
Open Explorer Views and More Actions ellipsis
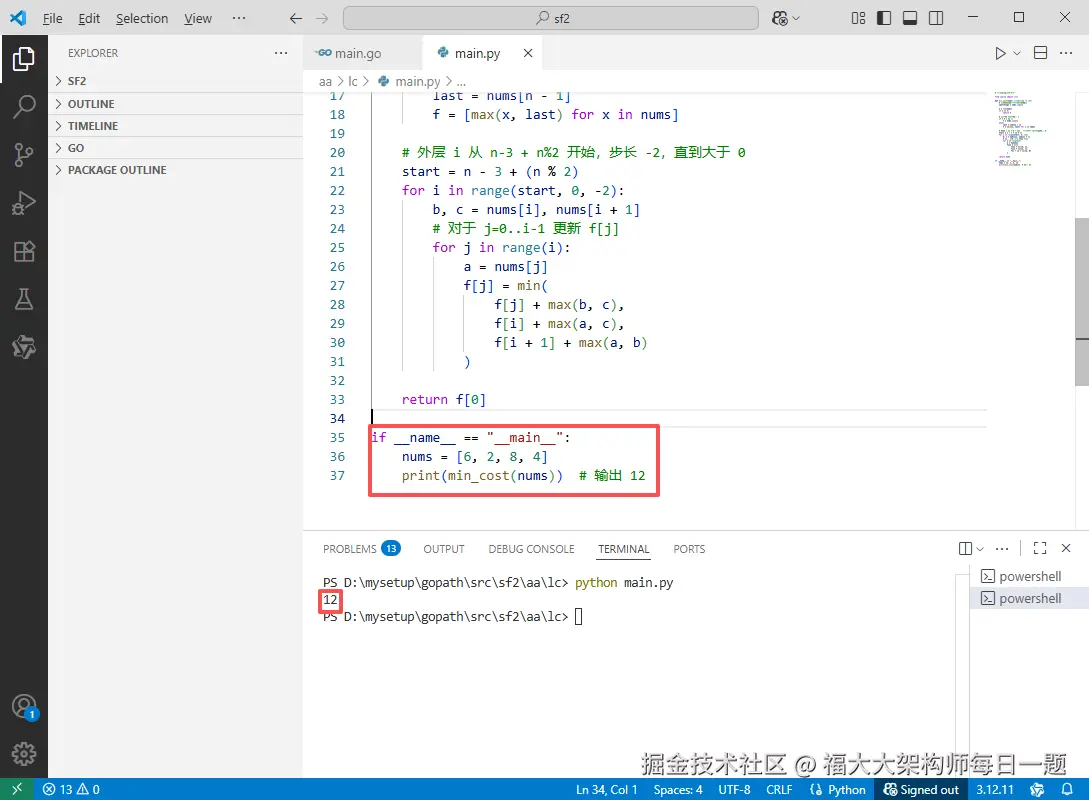(x=281, y=53)
